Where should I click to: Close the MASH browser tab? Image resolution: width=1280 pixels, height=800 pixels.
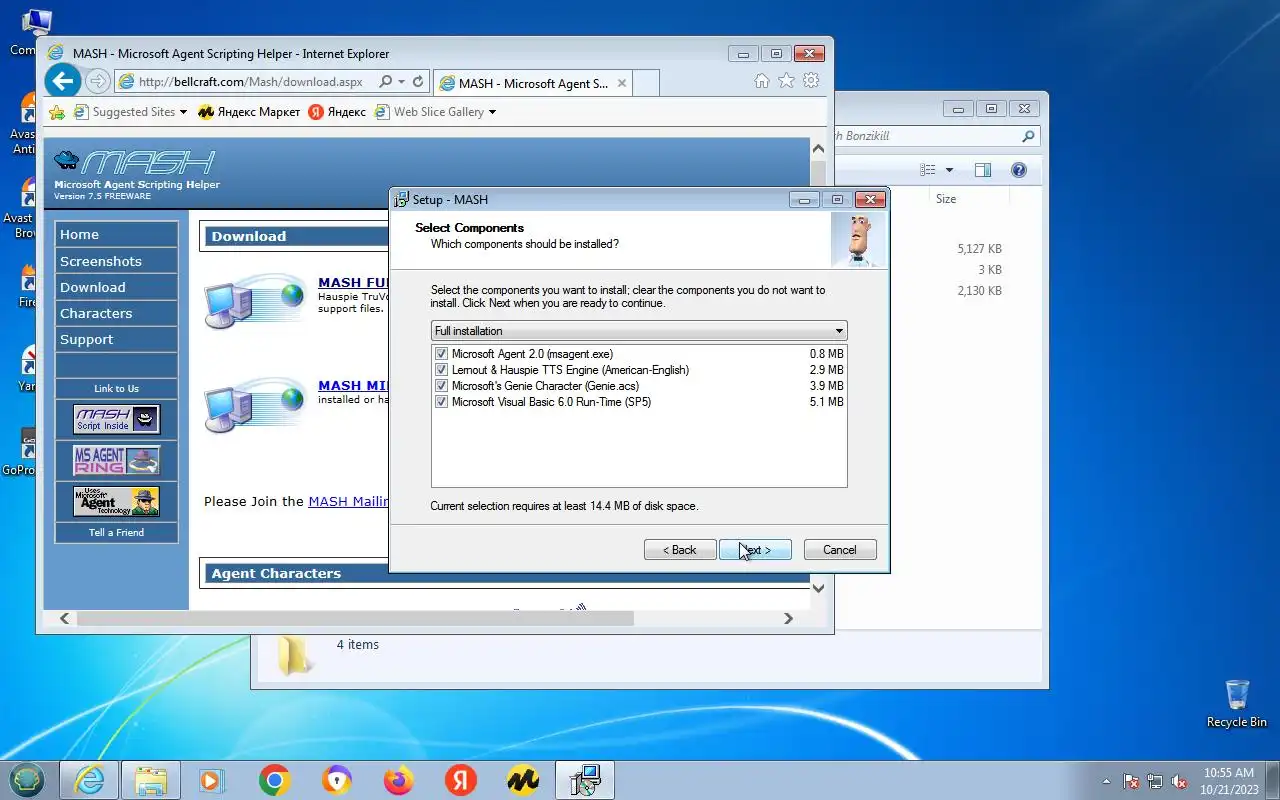click(622, 83)
